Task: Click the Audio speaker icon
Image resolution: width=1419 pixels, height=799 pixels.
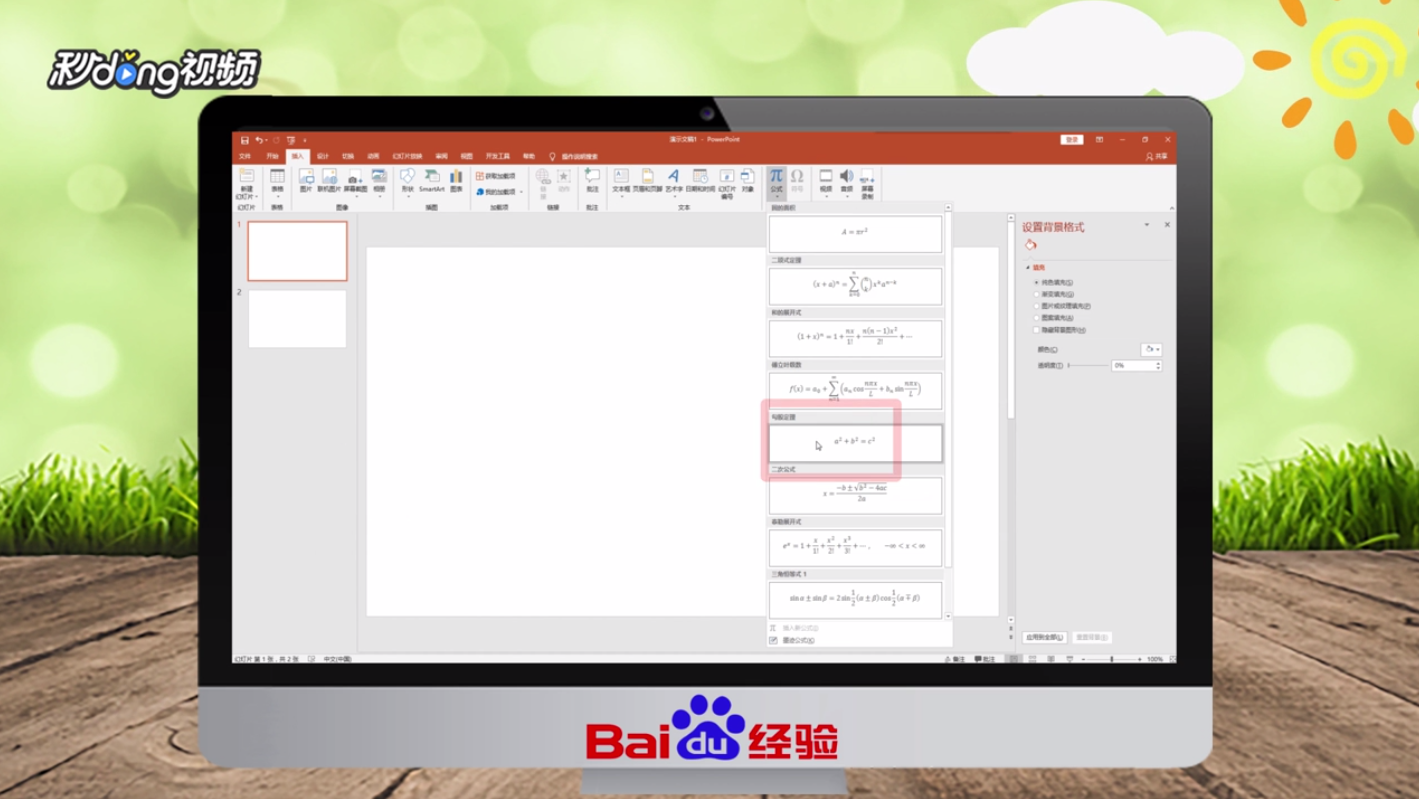Action: tap(847, 176)
